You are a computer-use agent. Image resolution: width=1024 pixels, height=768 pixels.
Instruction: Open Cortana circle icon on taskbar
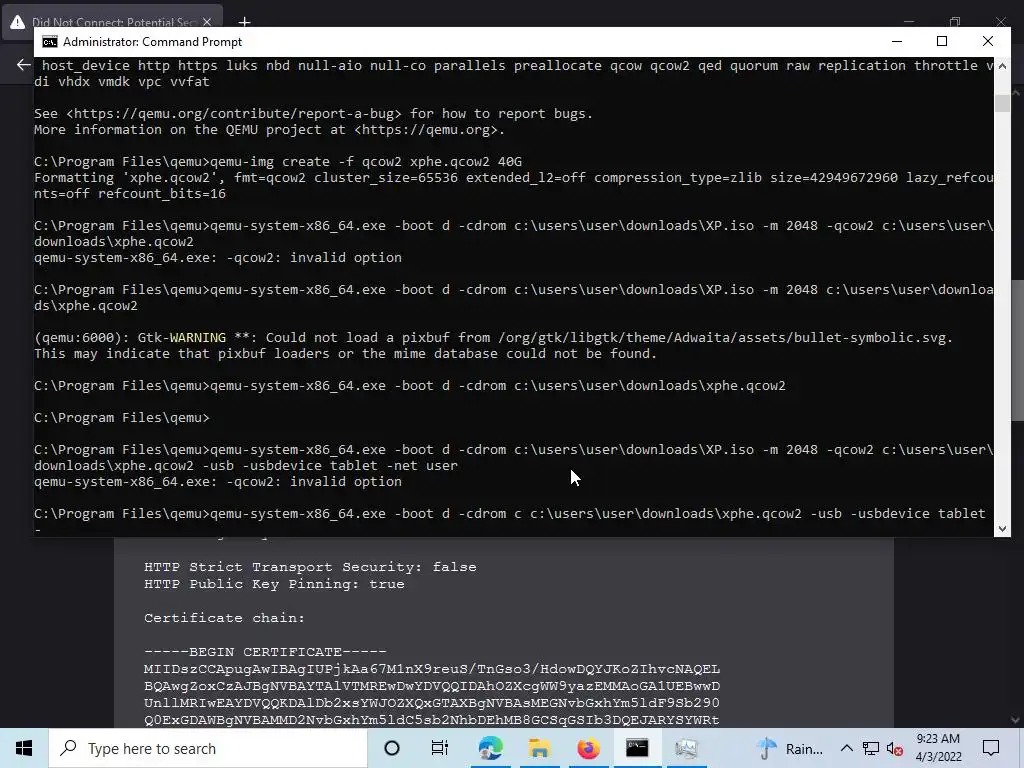pyautogui.click(x=392, y=748)
